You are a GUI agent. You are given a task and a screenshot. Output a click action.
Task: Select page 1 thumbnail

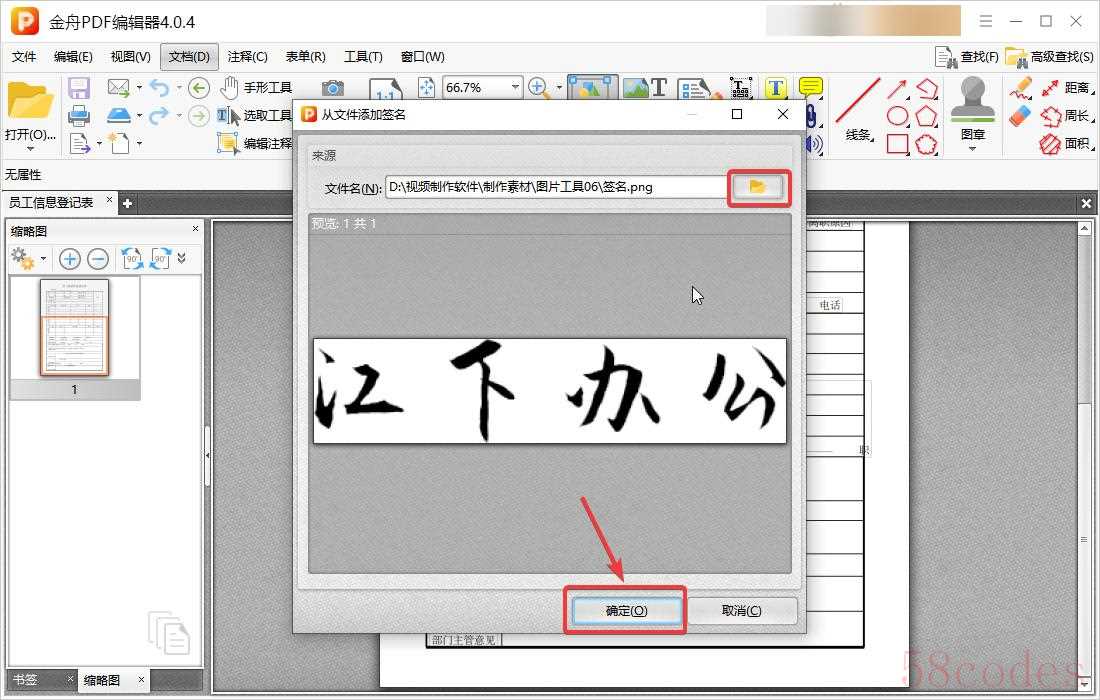pos(74,328)
